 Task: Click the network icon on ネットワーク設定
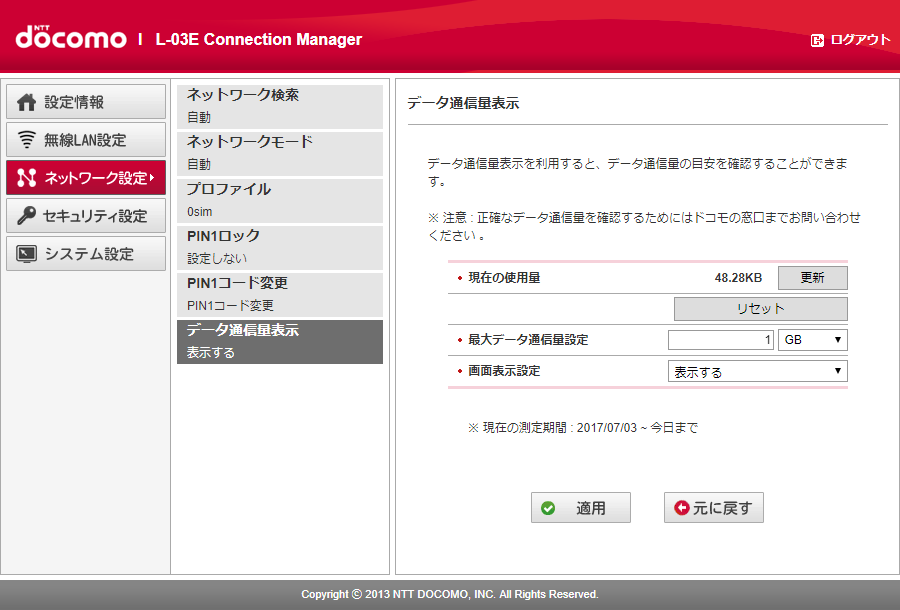click(x=24, y=177)
